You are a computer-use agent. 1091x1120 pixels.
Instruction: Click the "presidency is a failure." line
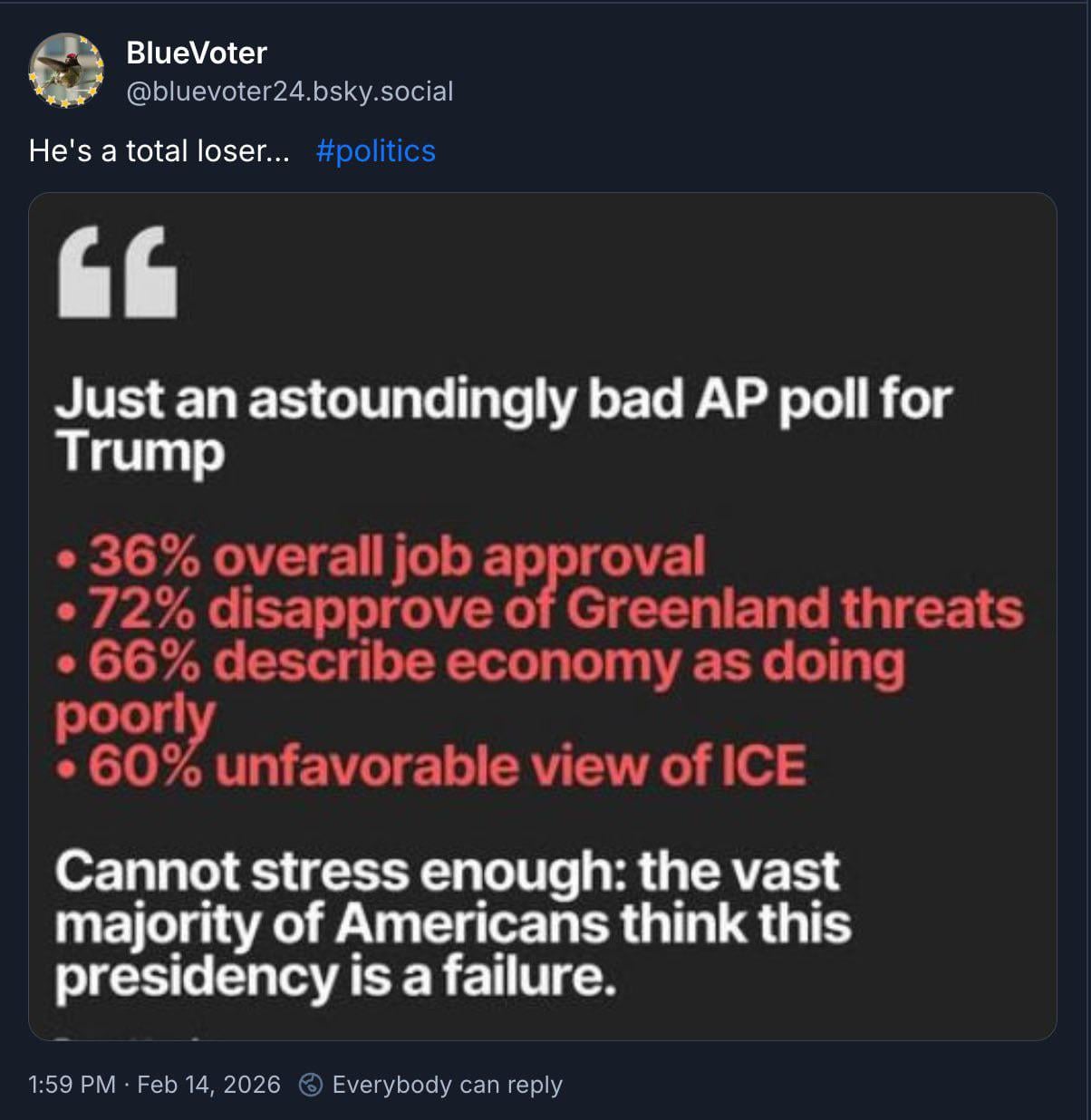pyautogui.click(x=335, y=977)
